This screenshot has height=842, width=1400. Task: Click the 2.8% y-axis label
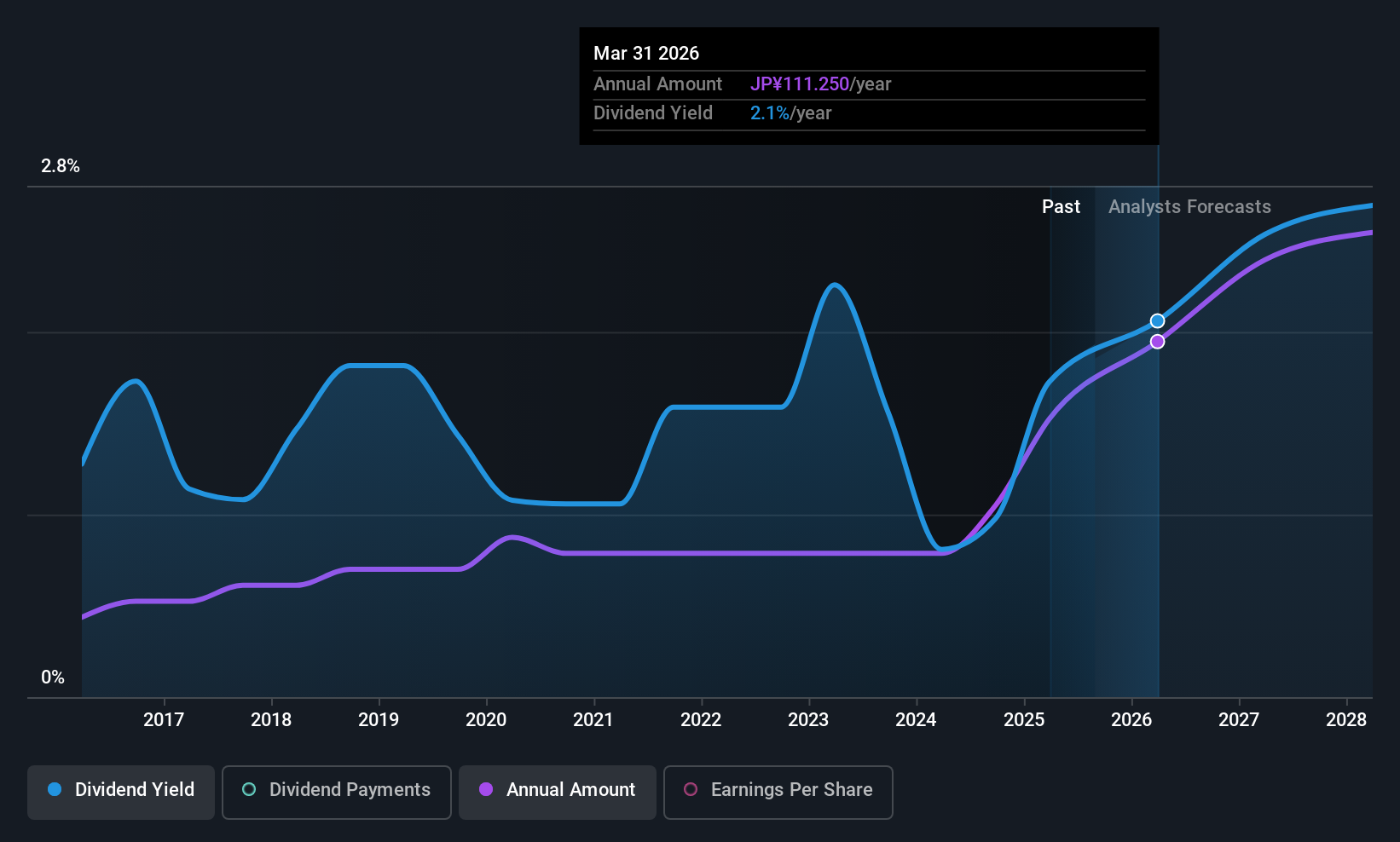[61, 166]
